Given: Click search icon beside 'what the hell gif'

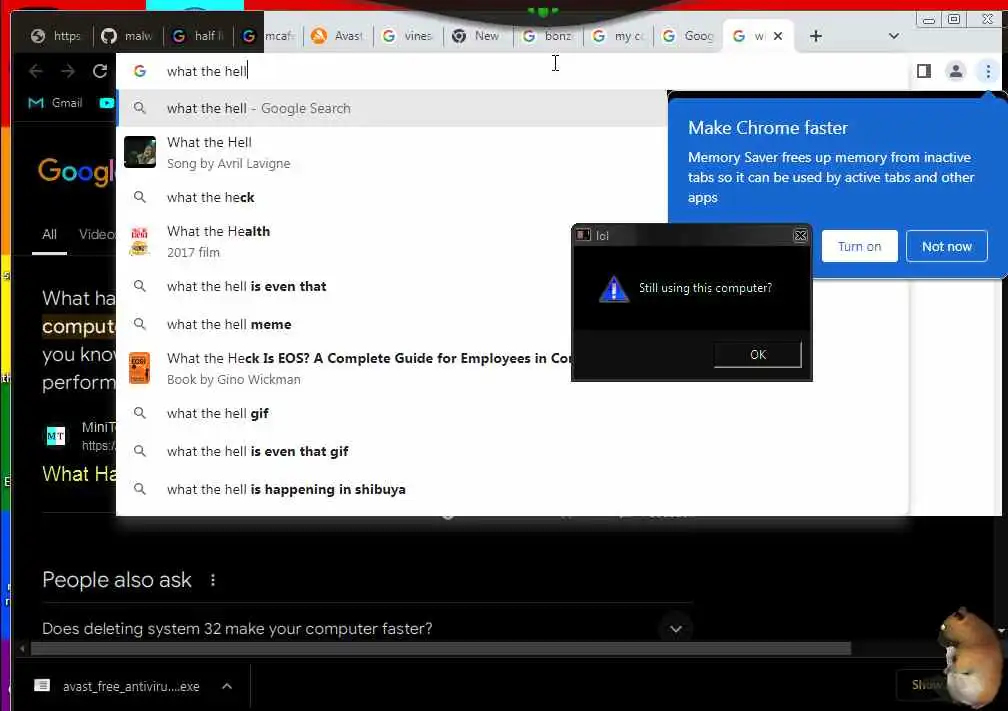Looking at the screenshot, I should (x=140, y=413).
